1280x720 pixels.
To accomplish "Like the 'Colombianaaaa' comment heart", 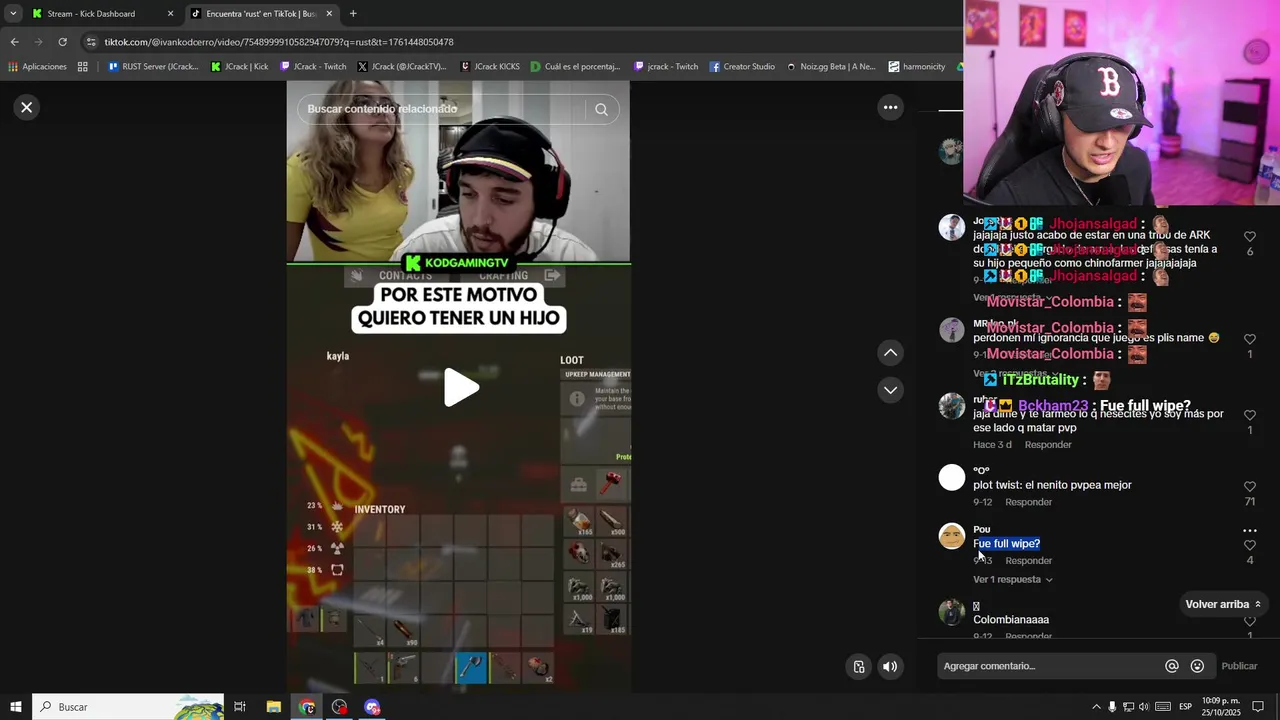I will (x=1250, y=621).
